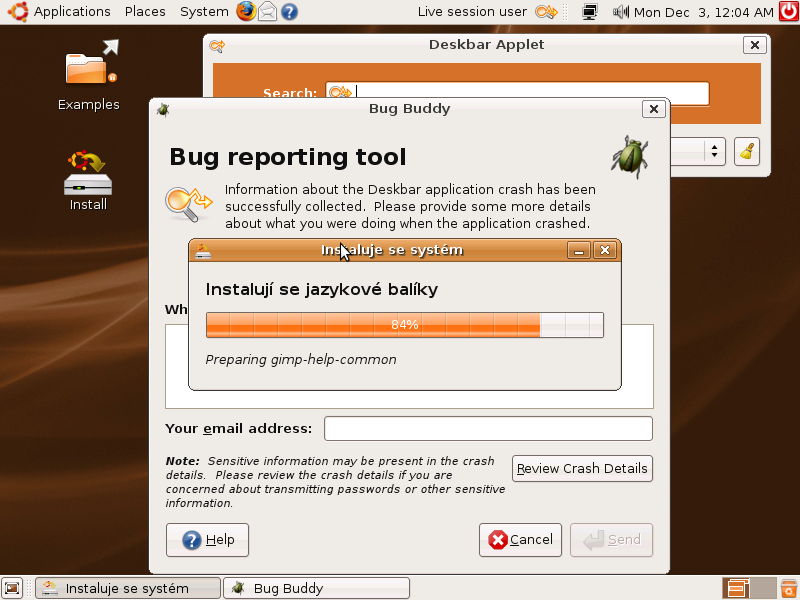Viewport: 800px width, 600px height.
Task: Close the Instaluje se systém window
Action: (605, 251)
